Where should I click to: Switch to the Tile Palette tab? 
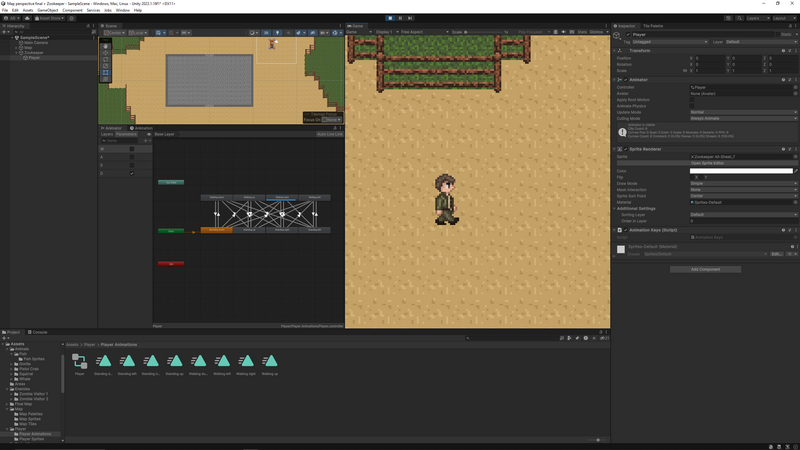click(652, 25)
